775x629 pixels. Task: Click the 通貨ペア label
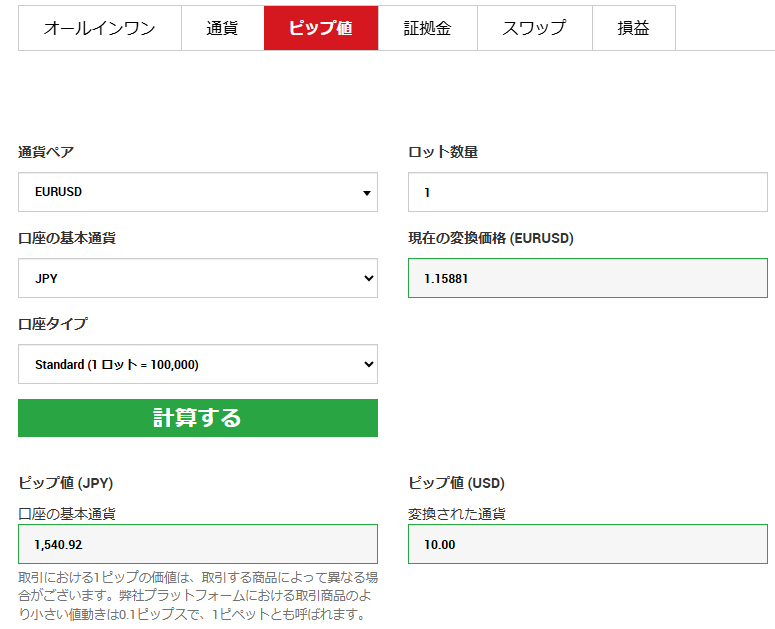(46, 152)
